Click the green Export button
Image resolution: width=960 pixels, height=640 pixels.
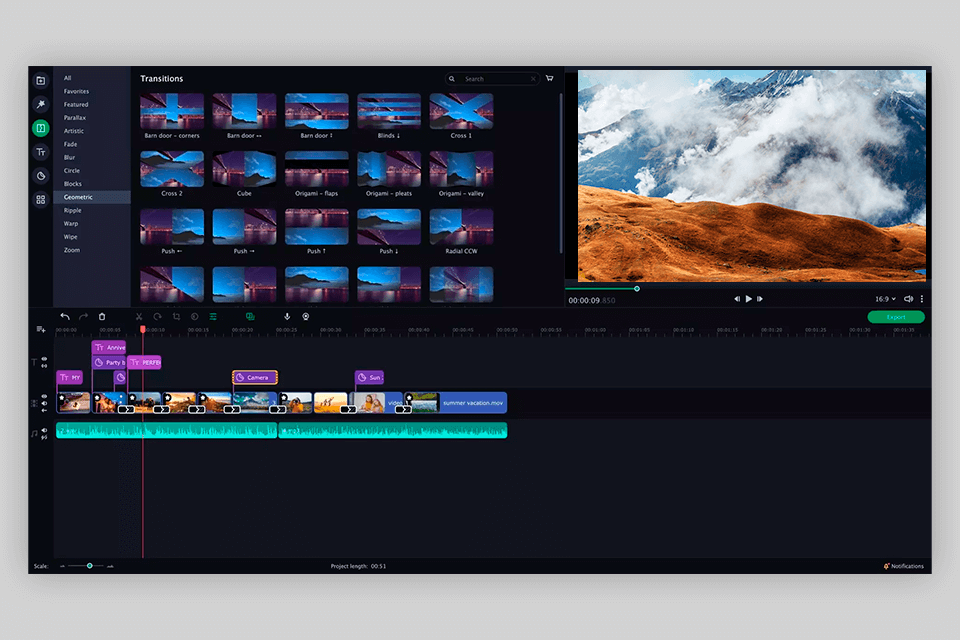896,317
